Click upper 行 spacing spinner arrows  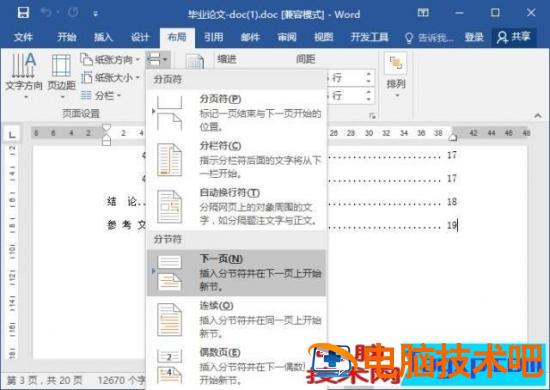point(368,78)
